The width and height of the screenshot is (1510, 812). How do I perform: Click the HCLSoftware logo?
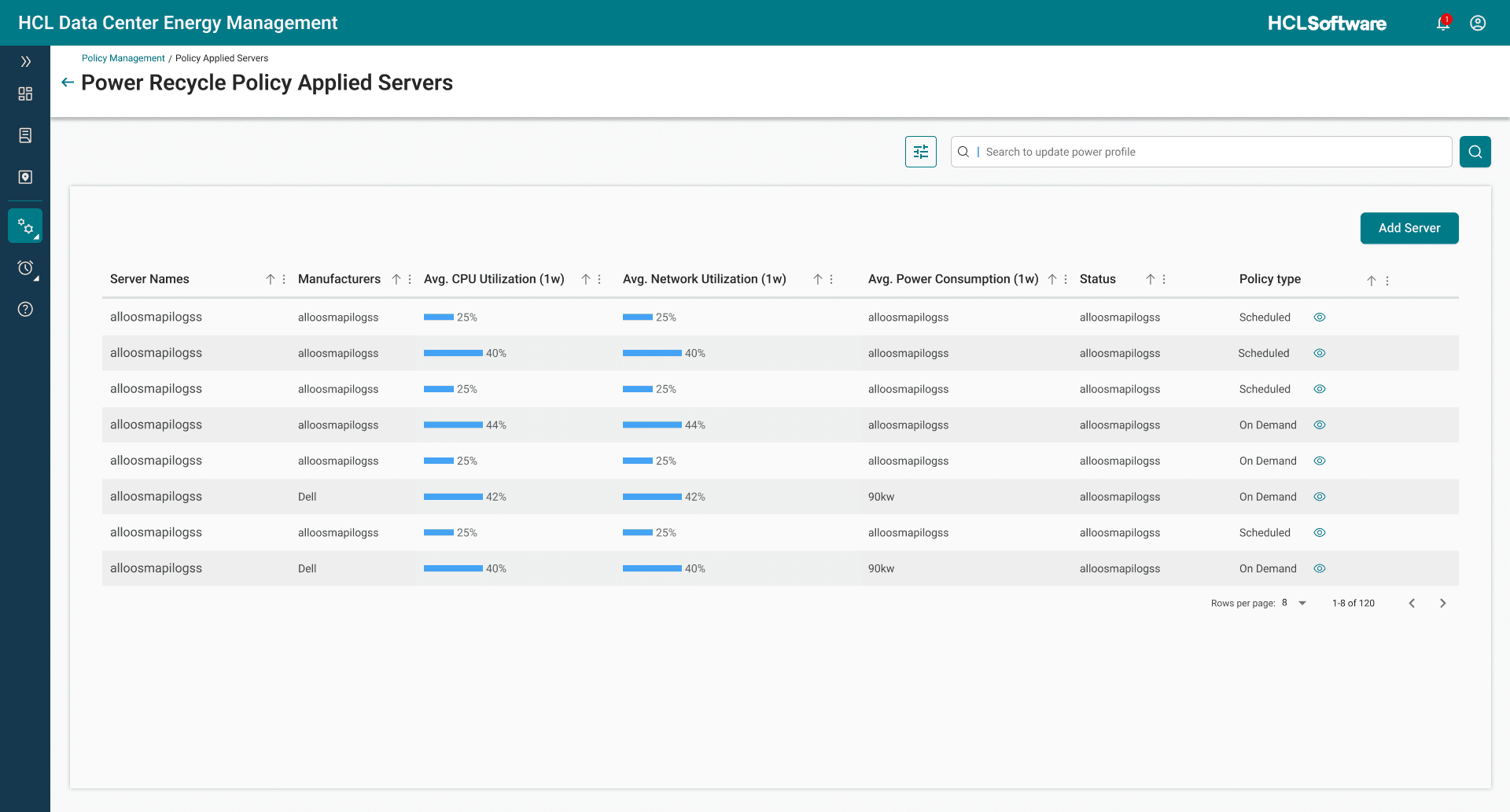pyautogui.click(x=1327, y=24)
